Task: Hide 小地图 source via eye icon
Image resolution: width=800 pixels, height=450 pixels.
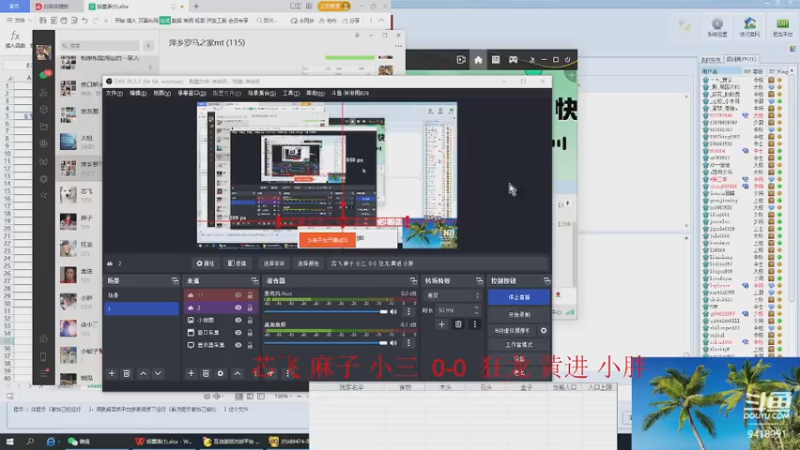Action: coord(238,320)
